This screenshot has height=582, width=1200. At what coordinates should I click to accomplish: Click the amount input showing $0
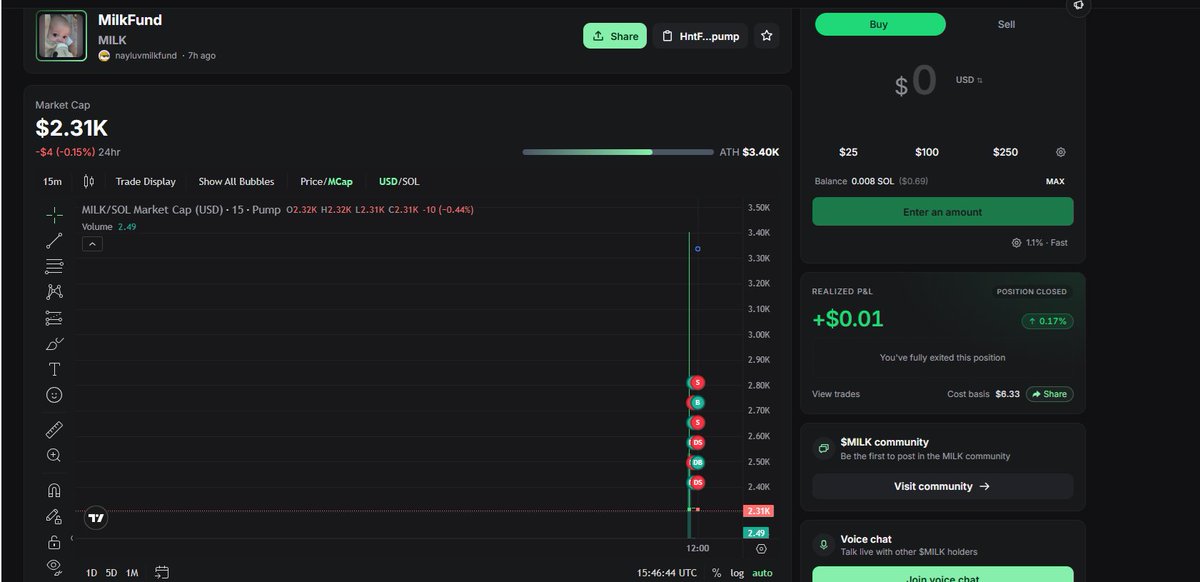[916, 81]
